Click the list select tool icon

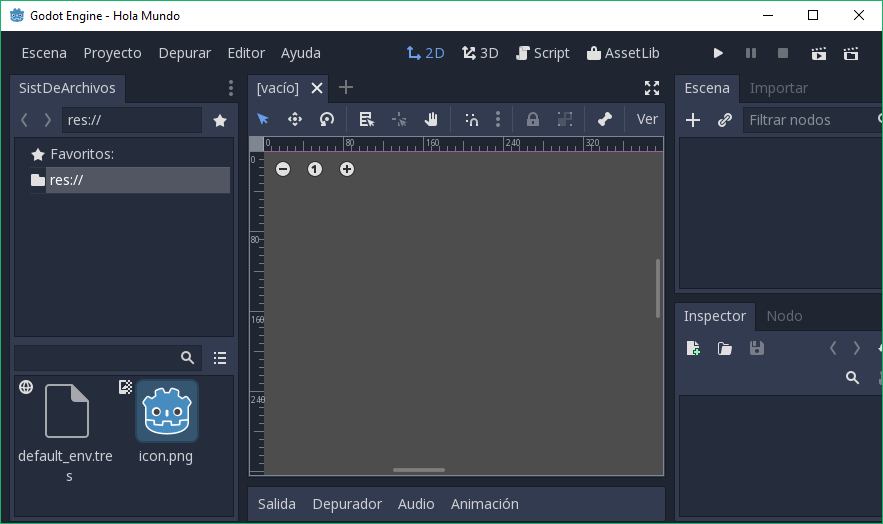tap(367, 119)
